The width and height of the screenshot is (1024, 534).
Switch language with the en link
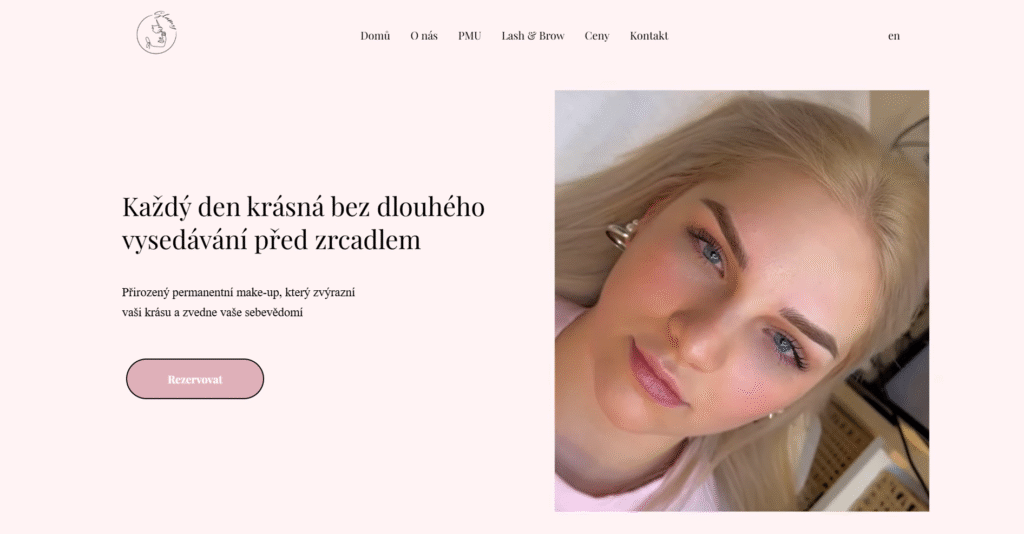tap(894, 36)
